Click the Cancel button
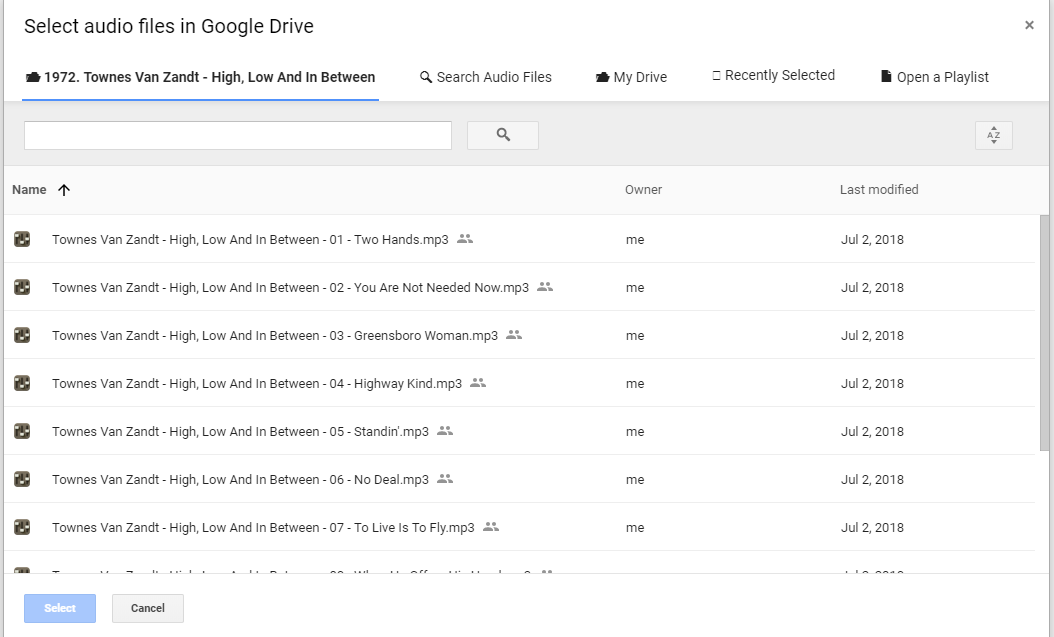The height and width of the screenshot is (637, 1054). (148, 608)
